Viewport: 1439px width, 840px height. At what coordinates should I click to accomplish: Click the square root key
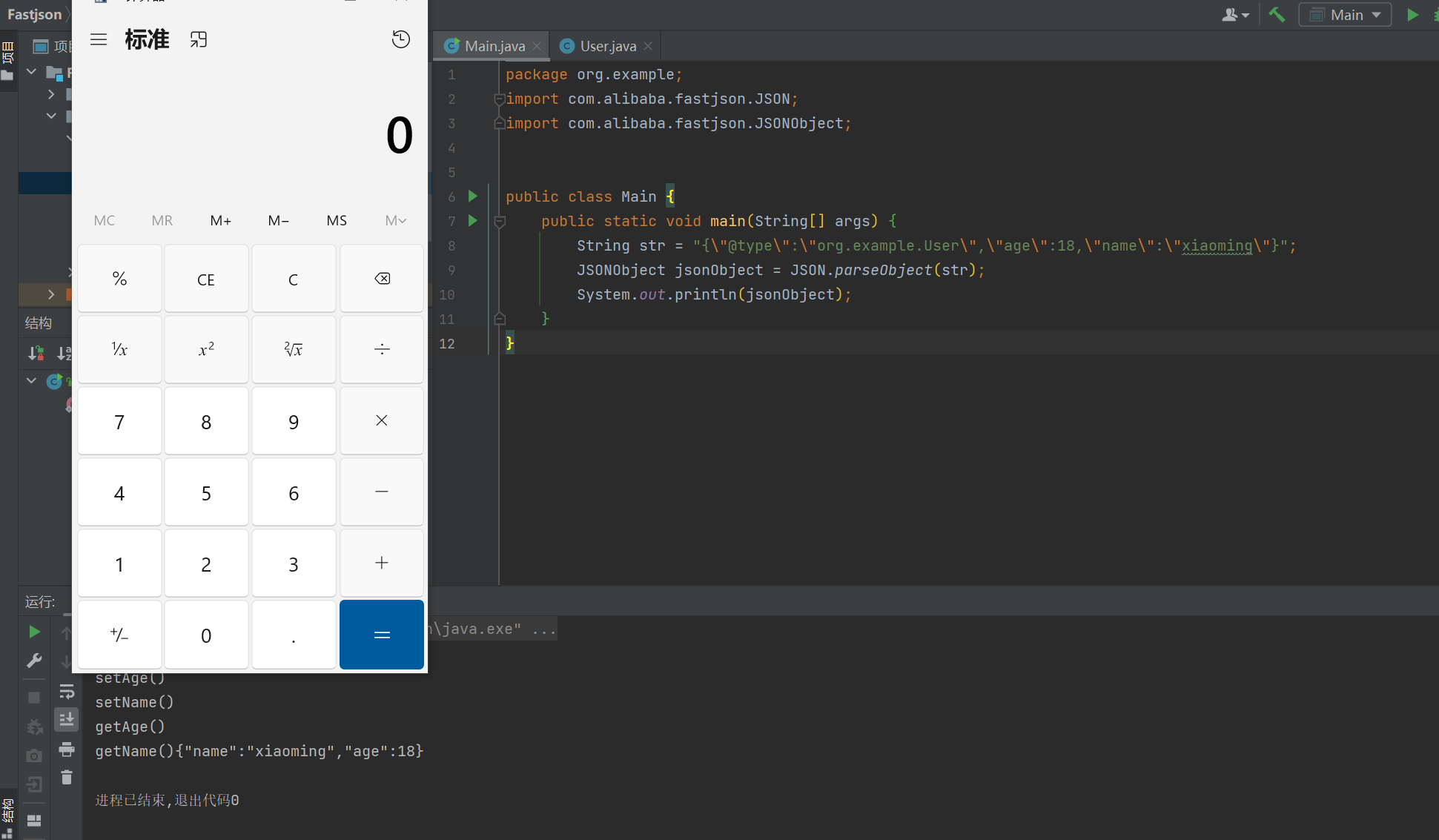pos(294,349)
